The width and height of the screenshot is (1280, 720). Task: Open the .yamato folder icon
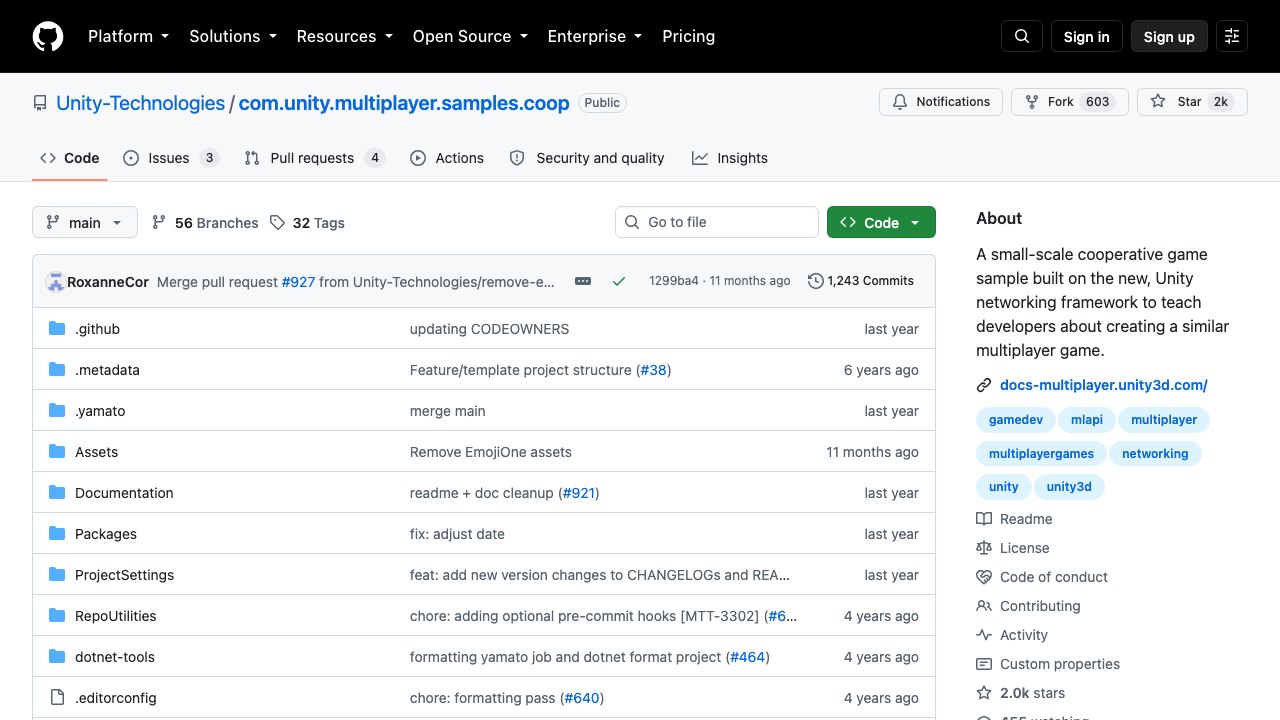(x=57, y=411)
